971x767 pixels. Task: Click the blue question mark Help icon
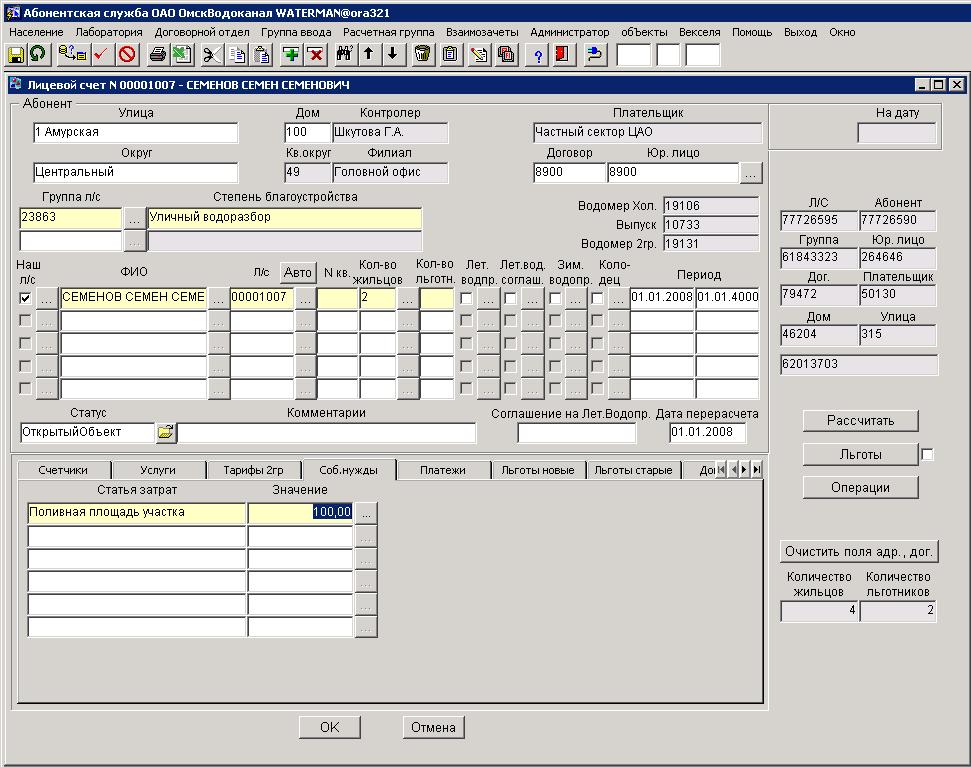pos(538,54)
